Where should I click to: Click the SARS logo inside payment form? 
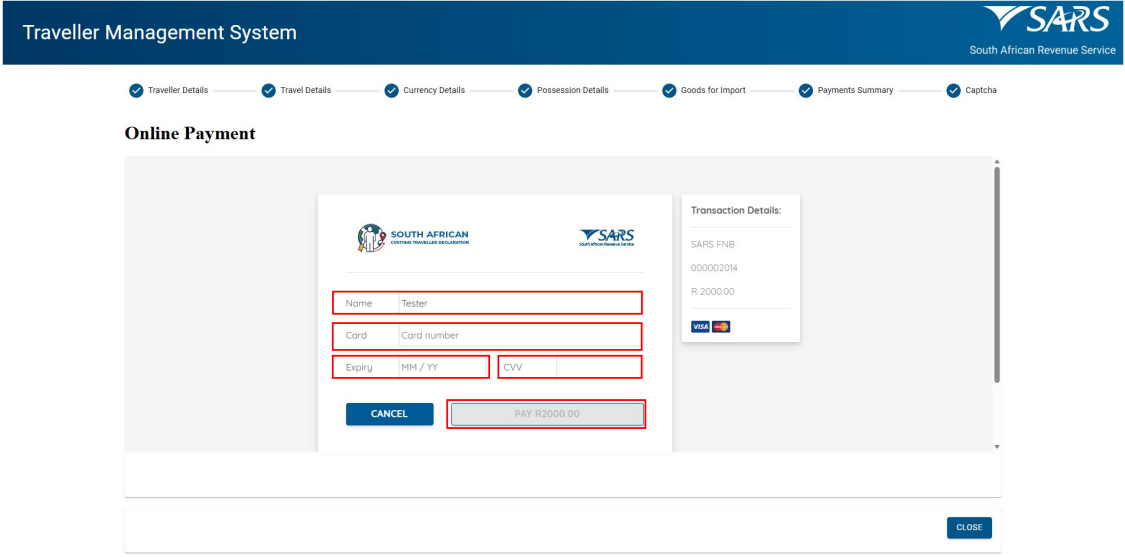[606, 236]
